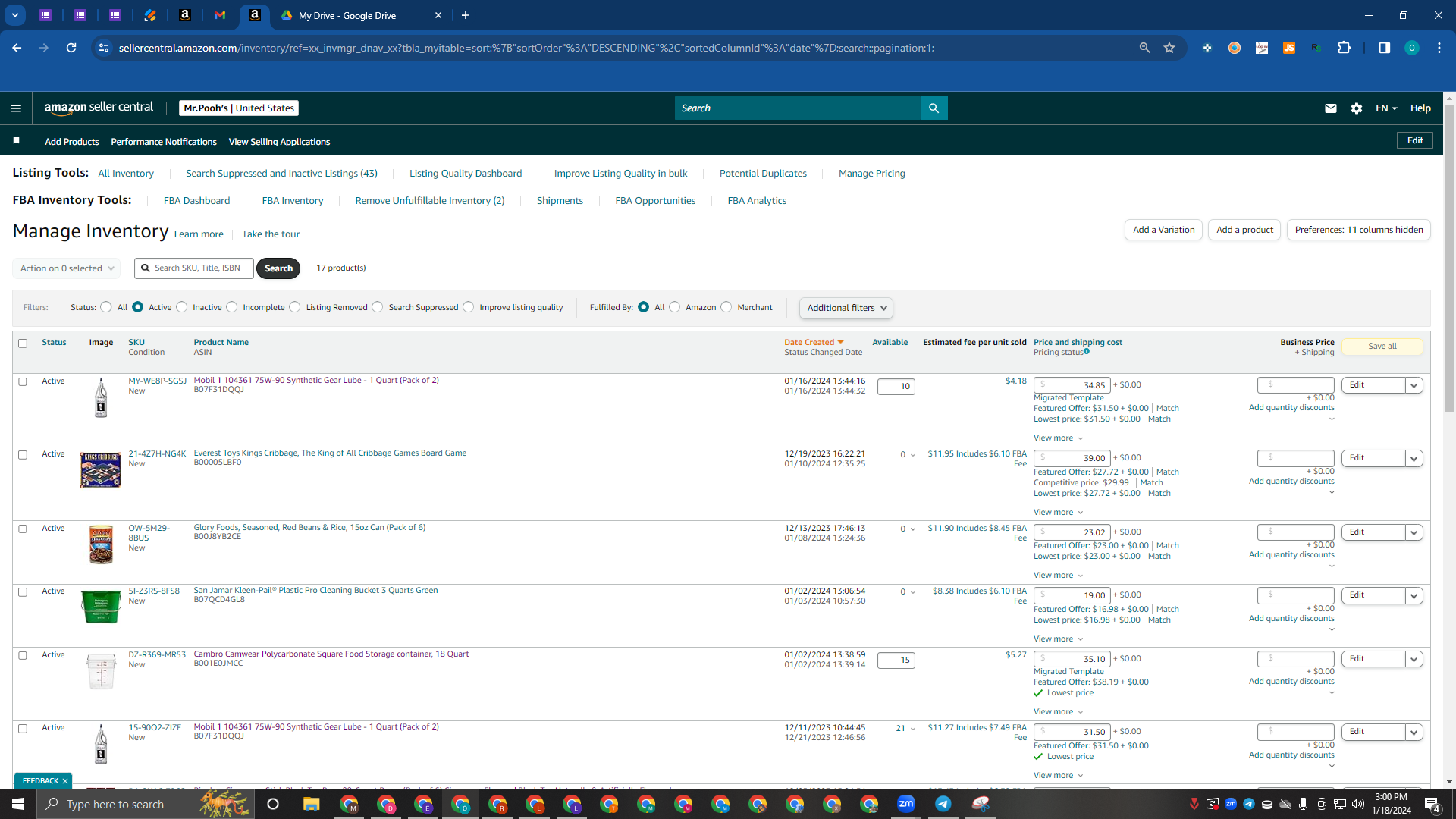Click the teal search magnifier button

[934, 108]
